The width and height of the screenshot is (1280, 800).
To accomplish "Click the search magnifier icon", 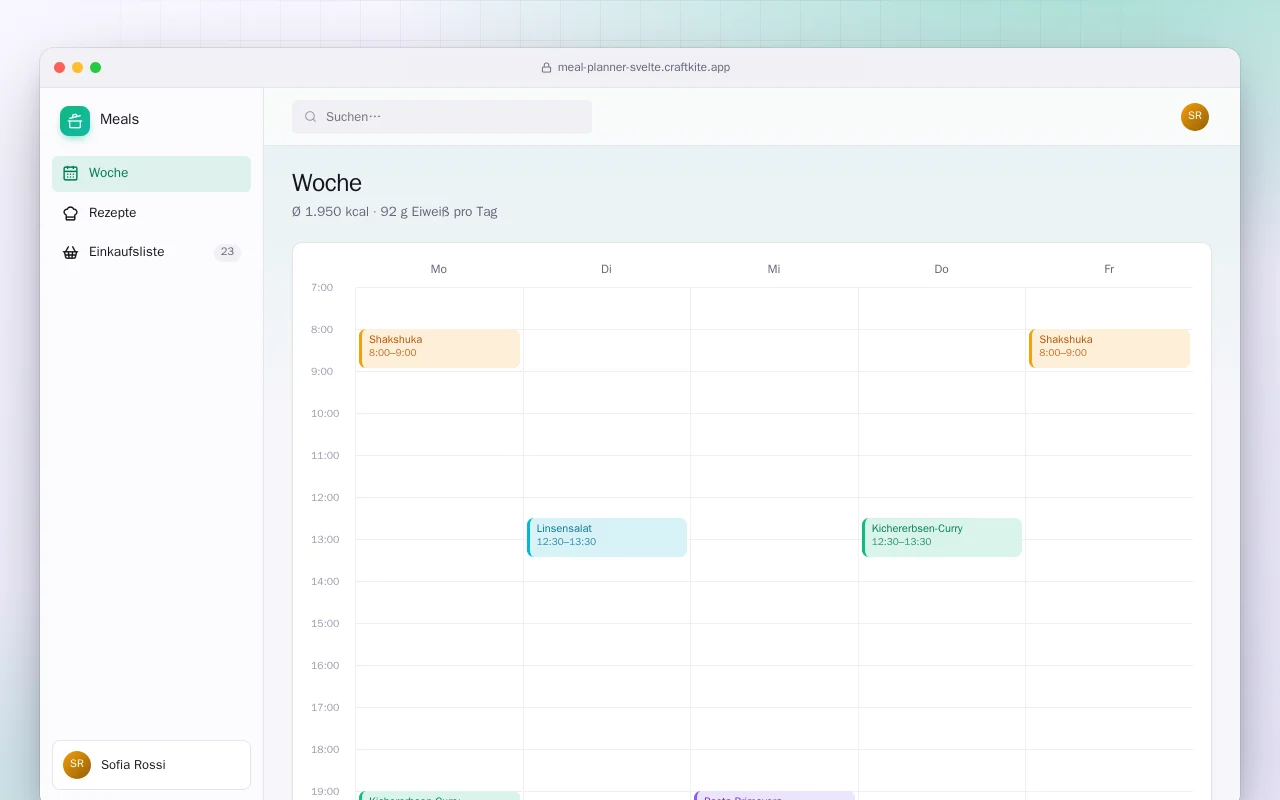I will (x=311, y=117).
